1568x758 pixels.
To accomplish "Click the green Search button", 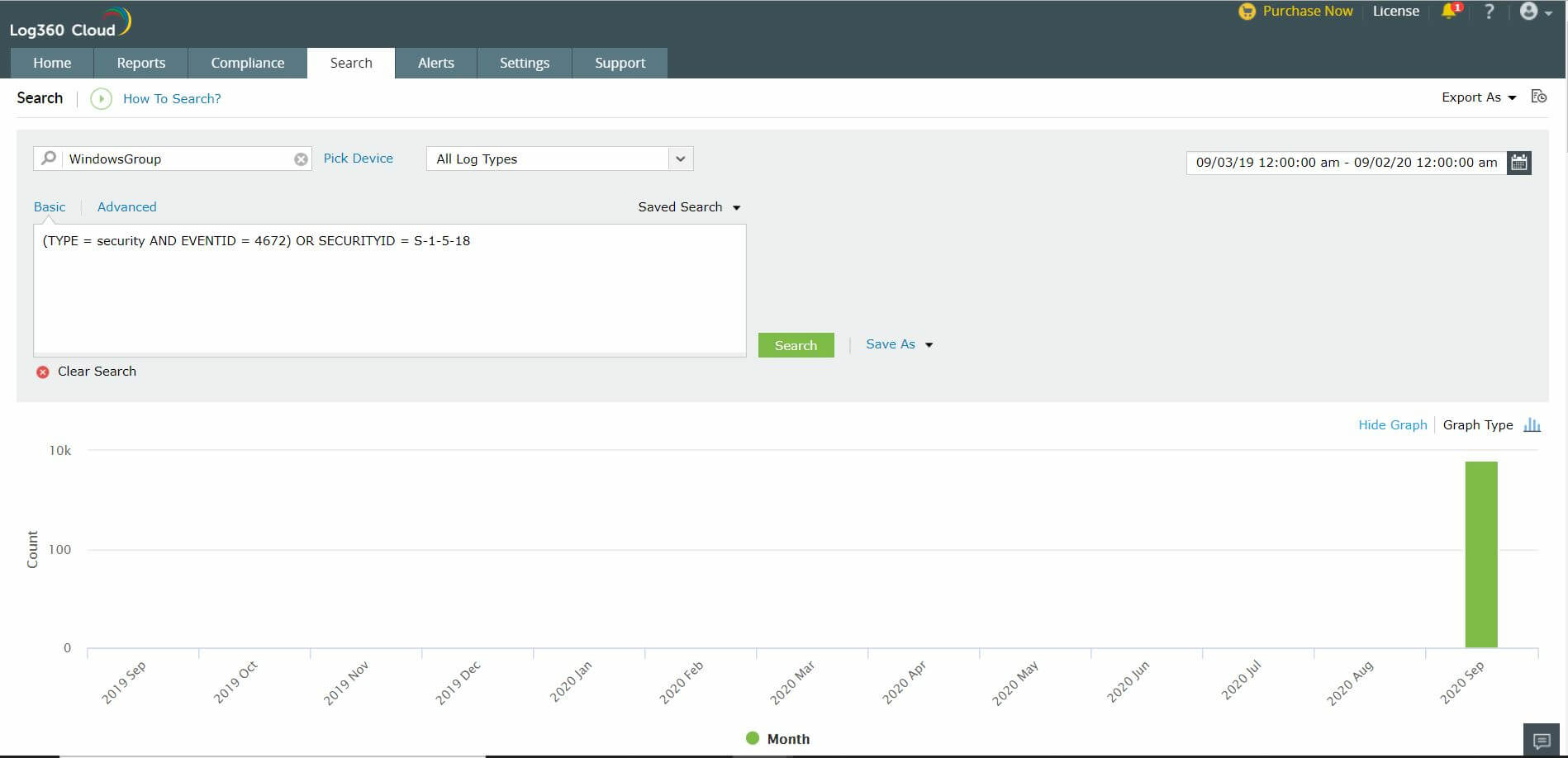I will 796,344.
